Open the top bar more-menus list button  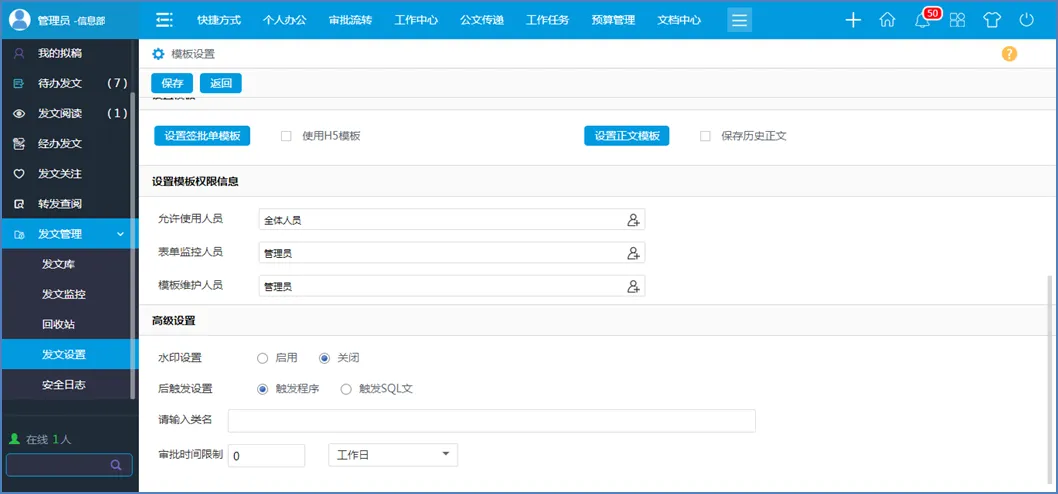(739, 20)
